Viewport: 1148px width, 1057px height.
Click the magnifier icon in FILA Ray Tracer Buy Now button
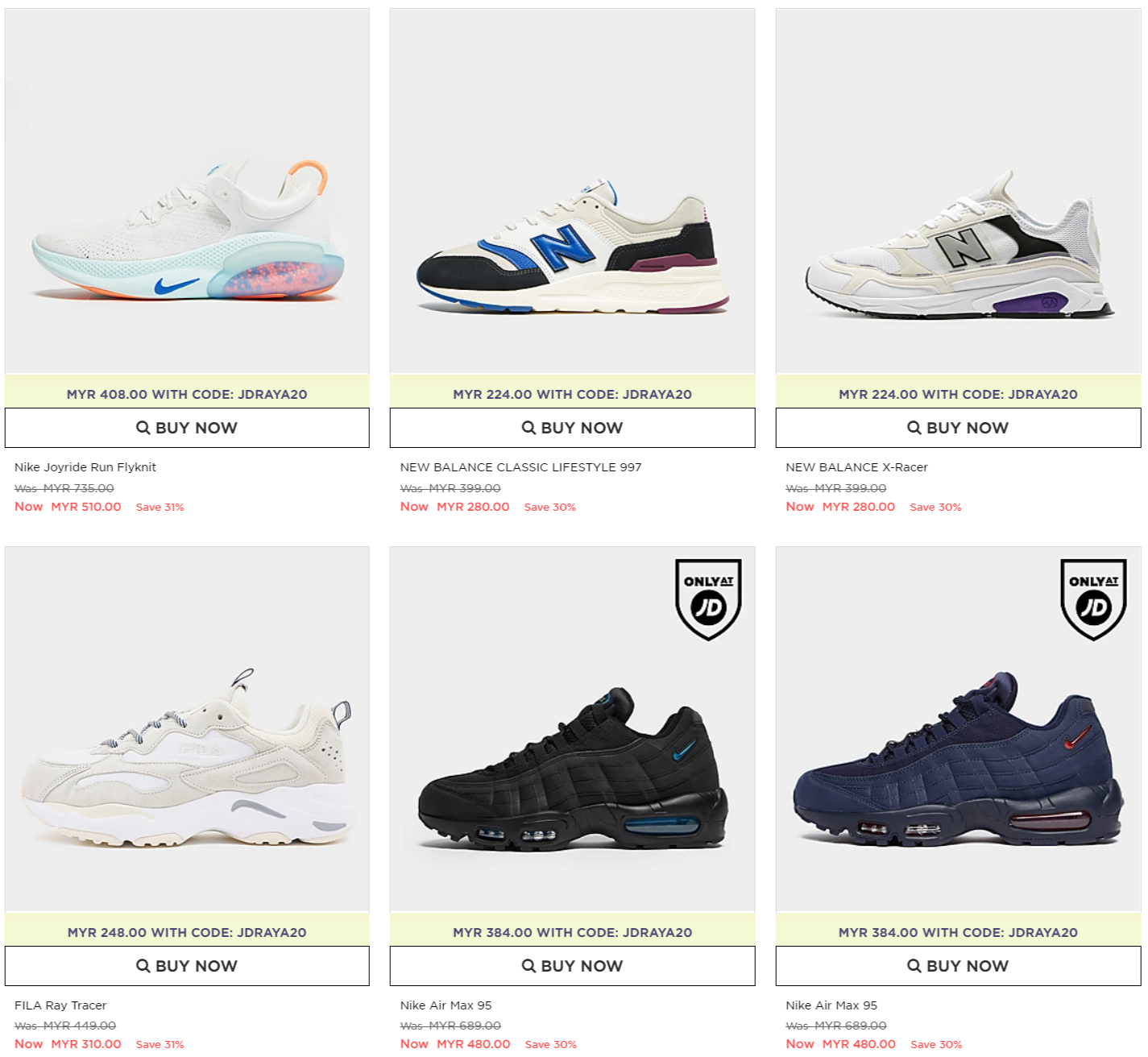(x=143, y=965)
